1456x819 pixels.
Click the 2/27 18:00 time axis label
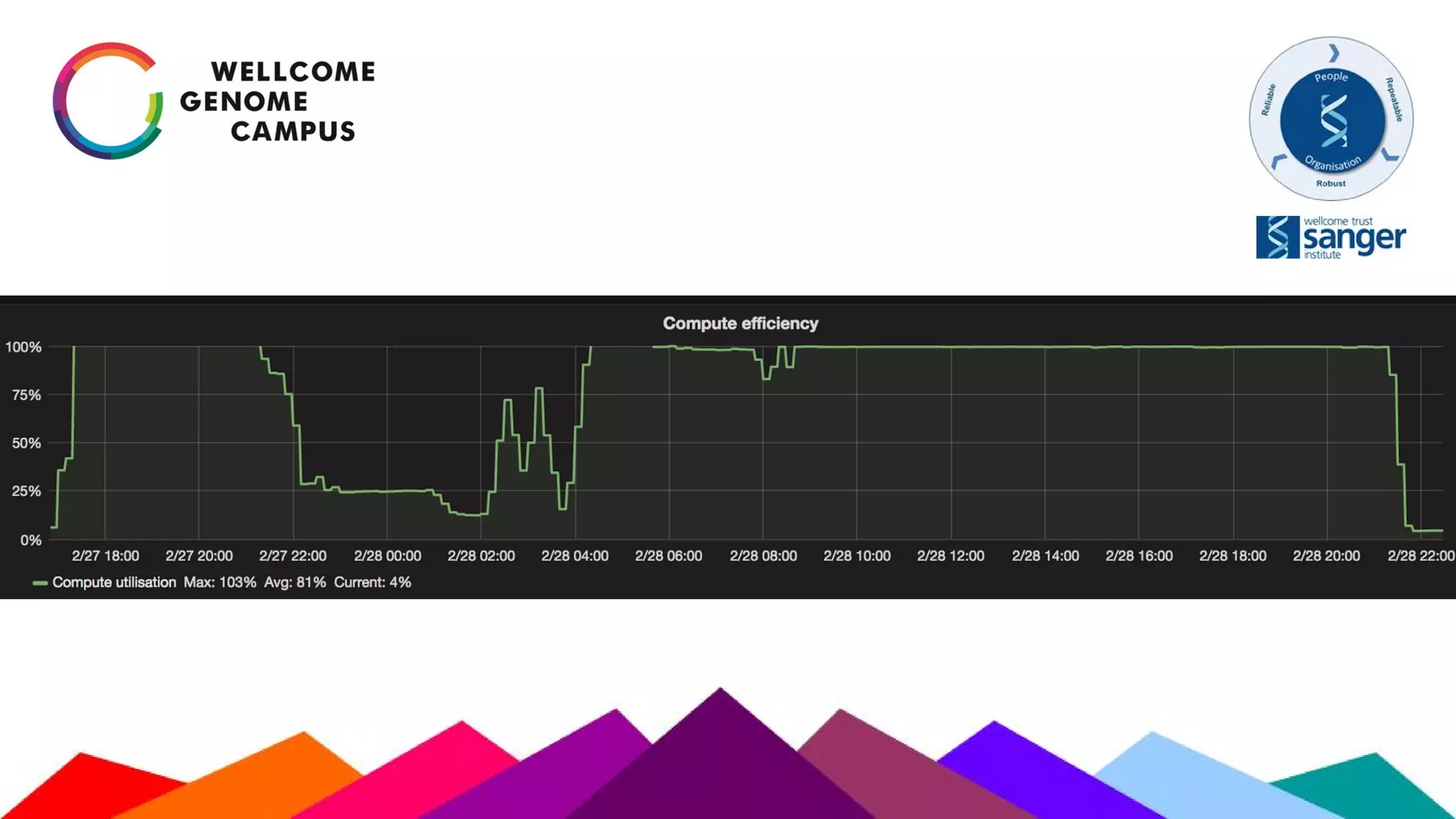(x=105, y=556)
